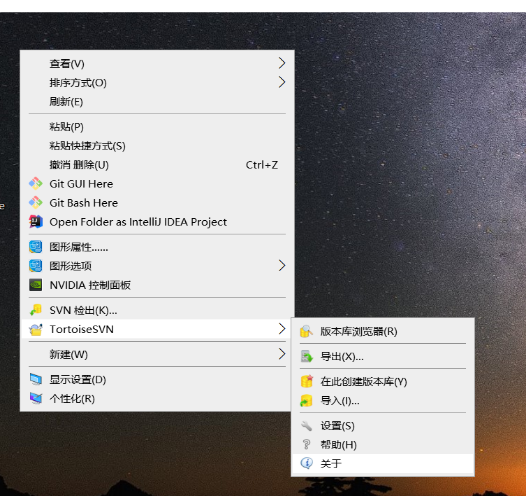
Task: Click the 新建(W) menu label
Action: click(68, 354)
